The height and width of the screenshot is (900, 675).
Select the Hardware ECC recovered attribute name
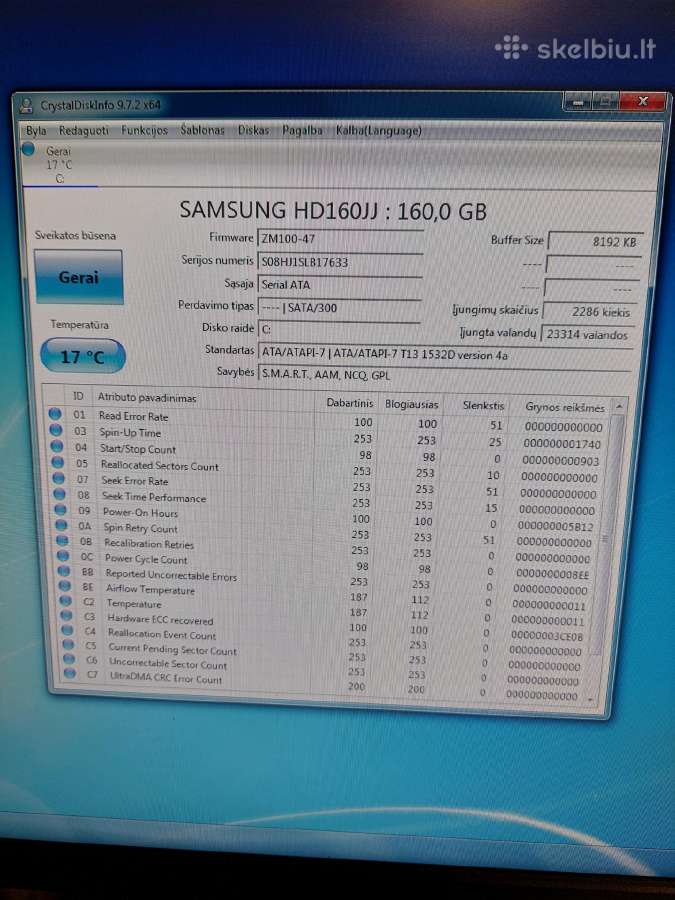pyautogui.click(x=160, y=619)
